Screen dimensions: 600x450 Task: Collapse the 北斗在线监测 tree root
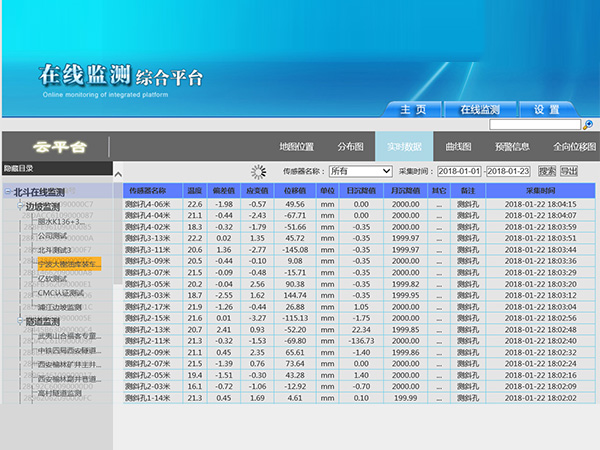[x=9, y=192]
